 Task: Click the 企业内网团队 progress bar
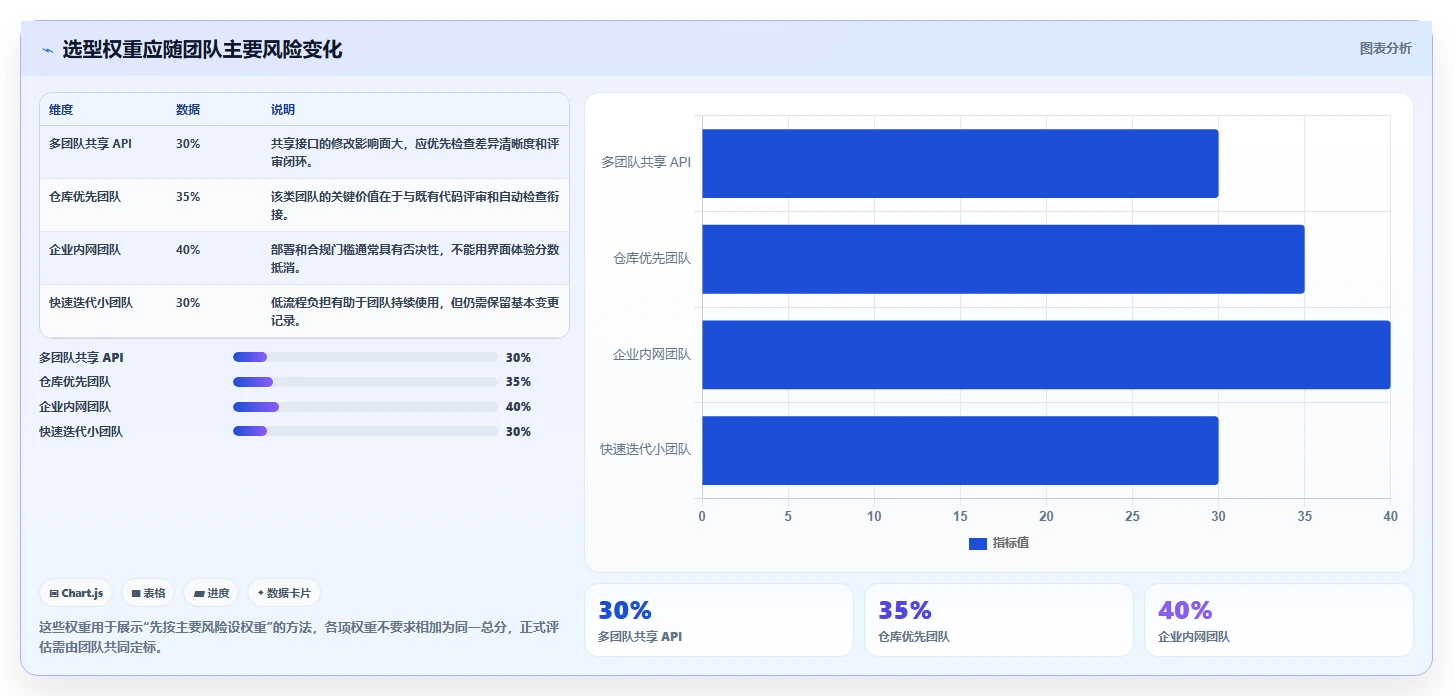coord(365,407)
